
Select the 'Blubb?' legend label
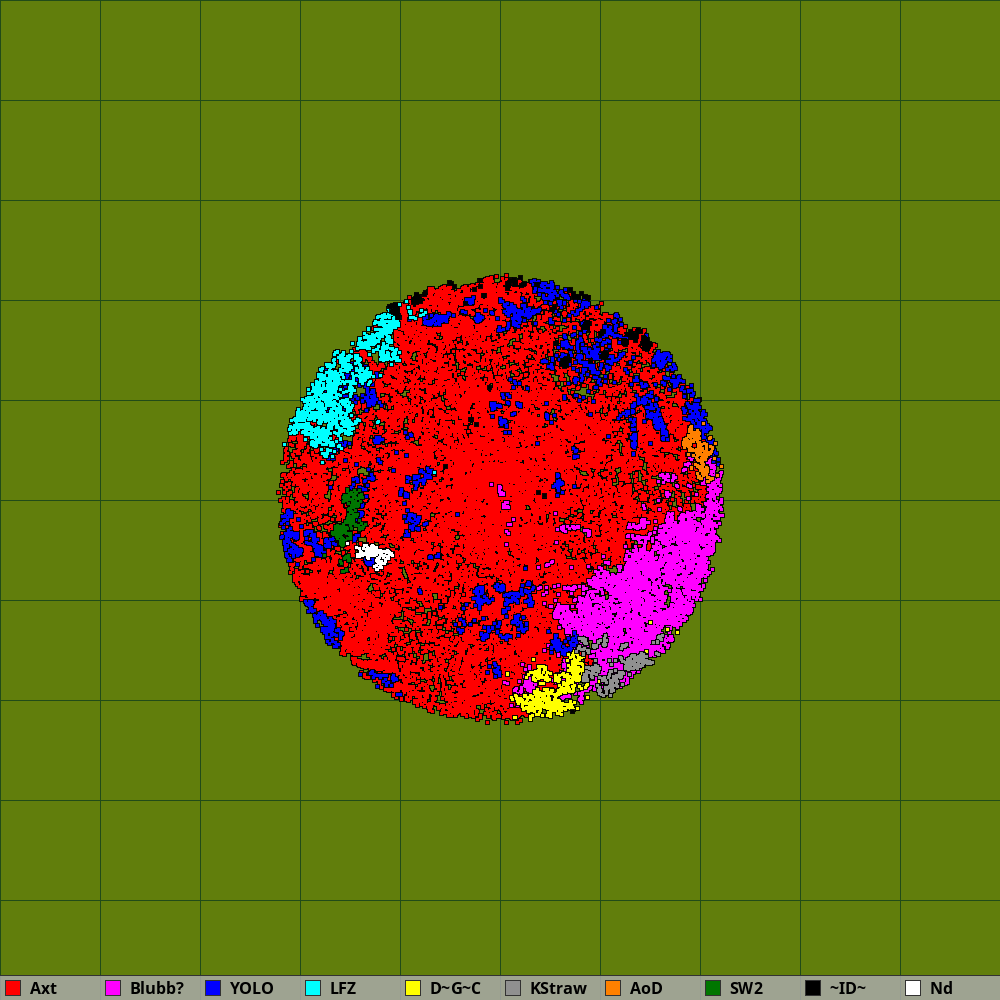coord(157,988)
